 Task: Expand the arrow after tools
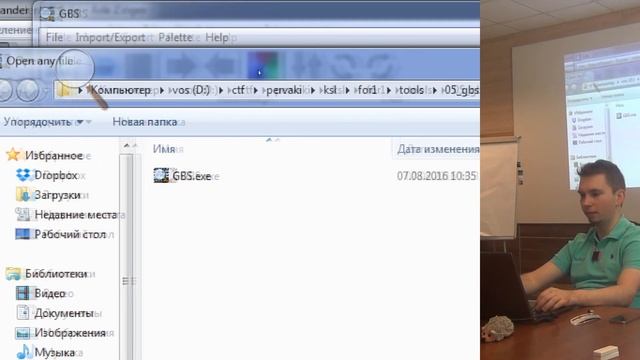click(434, 90)
